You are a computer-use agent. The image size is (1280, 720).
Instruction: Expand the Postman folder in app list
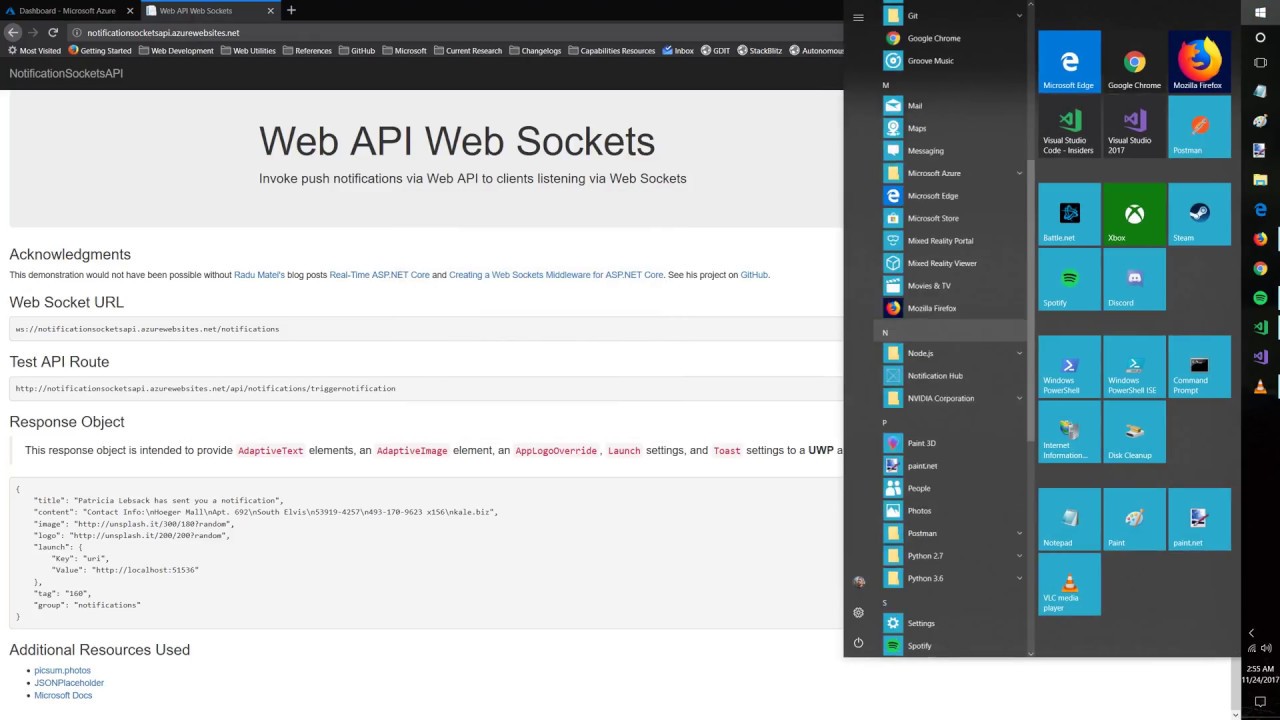click(953, 533)
